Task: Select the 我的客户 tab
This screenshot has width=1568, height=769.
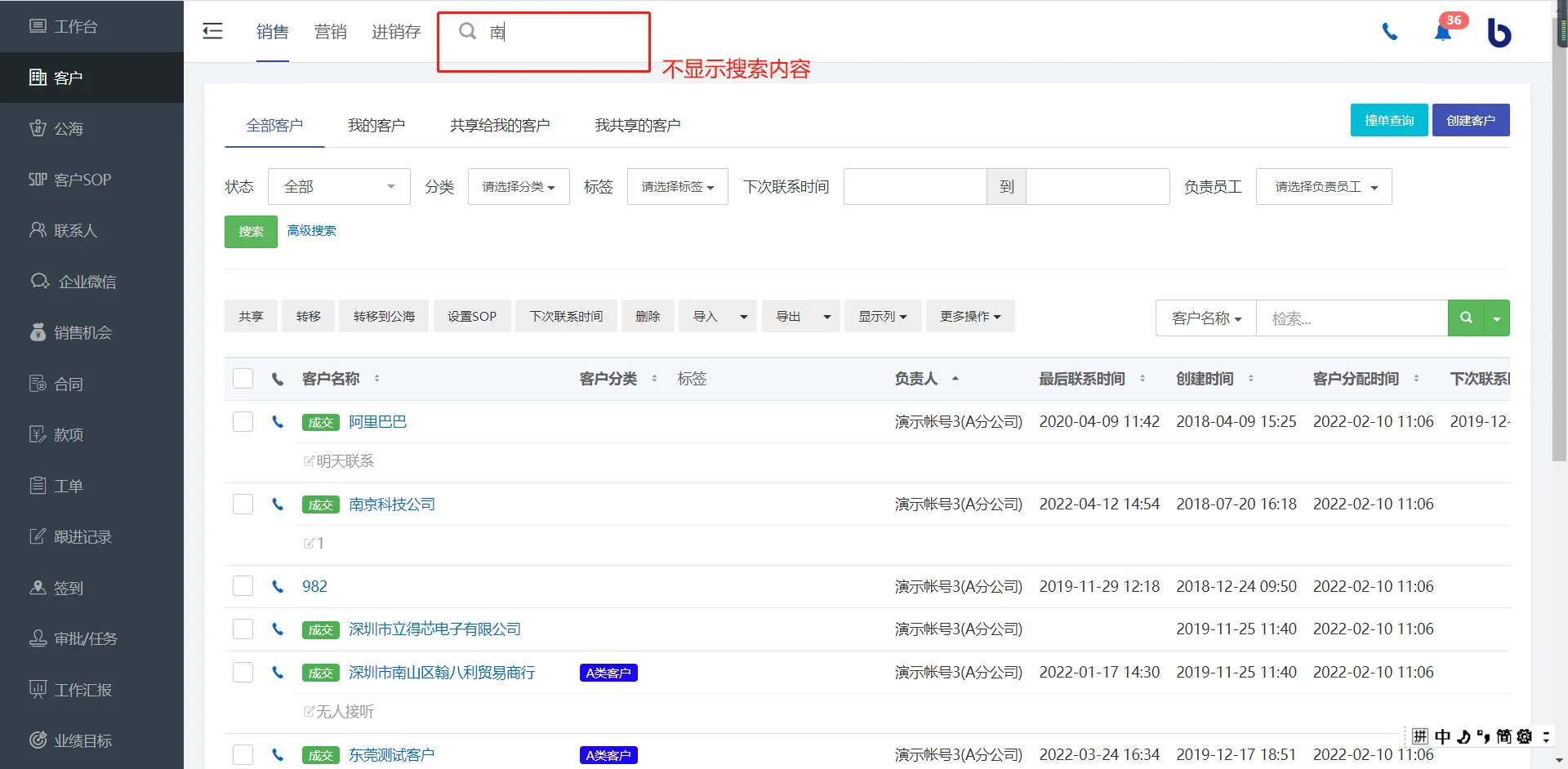Action: [x=376, y=126]
